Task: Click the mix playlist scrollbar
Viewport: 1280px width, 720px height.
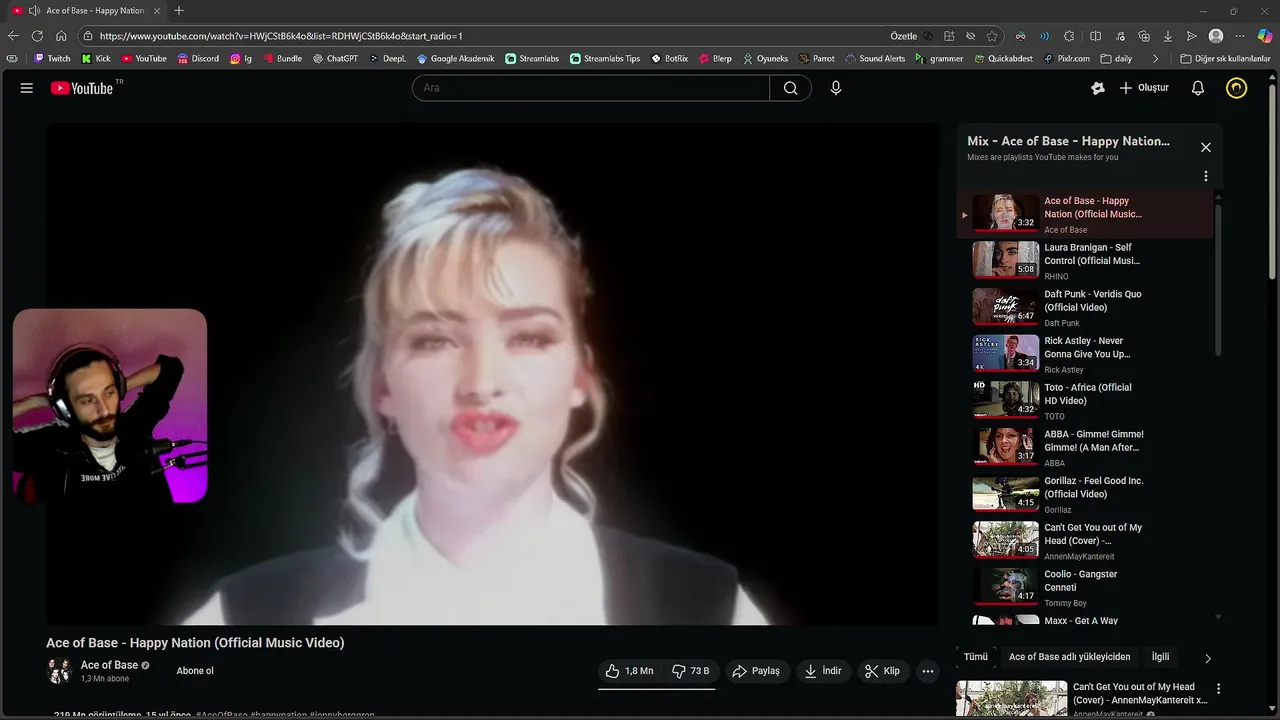Action: tap(1218, 280)
